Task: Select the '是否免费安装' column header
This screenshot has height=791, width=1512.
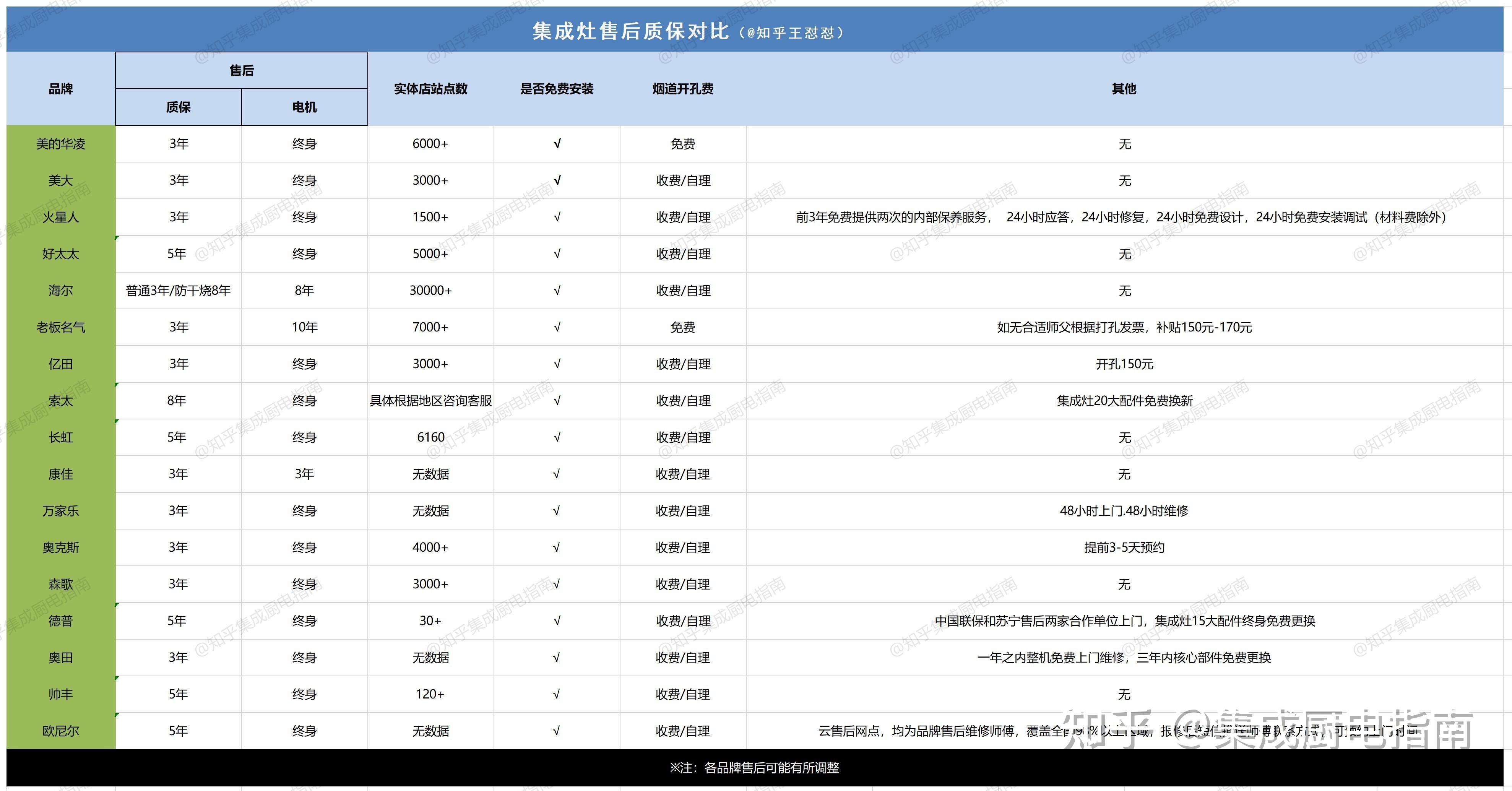Action: click(556, 89)
